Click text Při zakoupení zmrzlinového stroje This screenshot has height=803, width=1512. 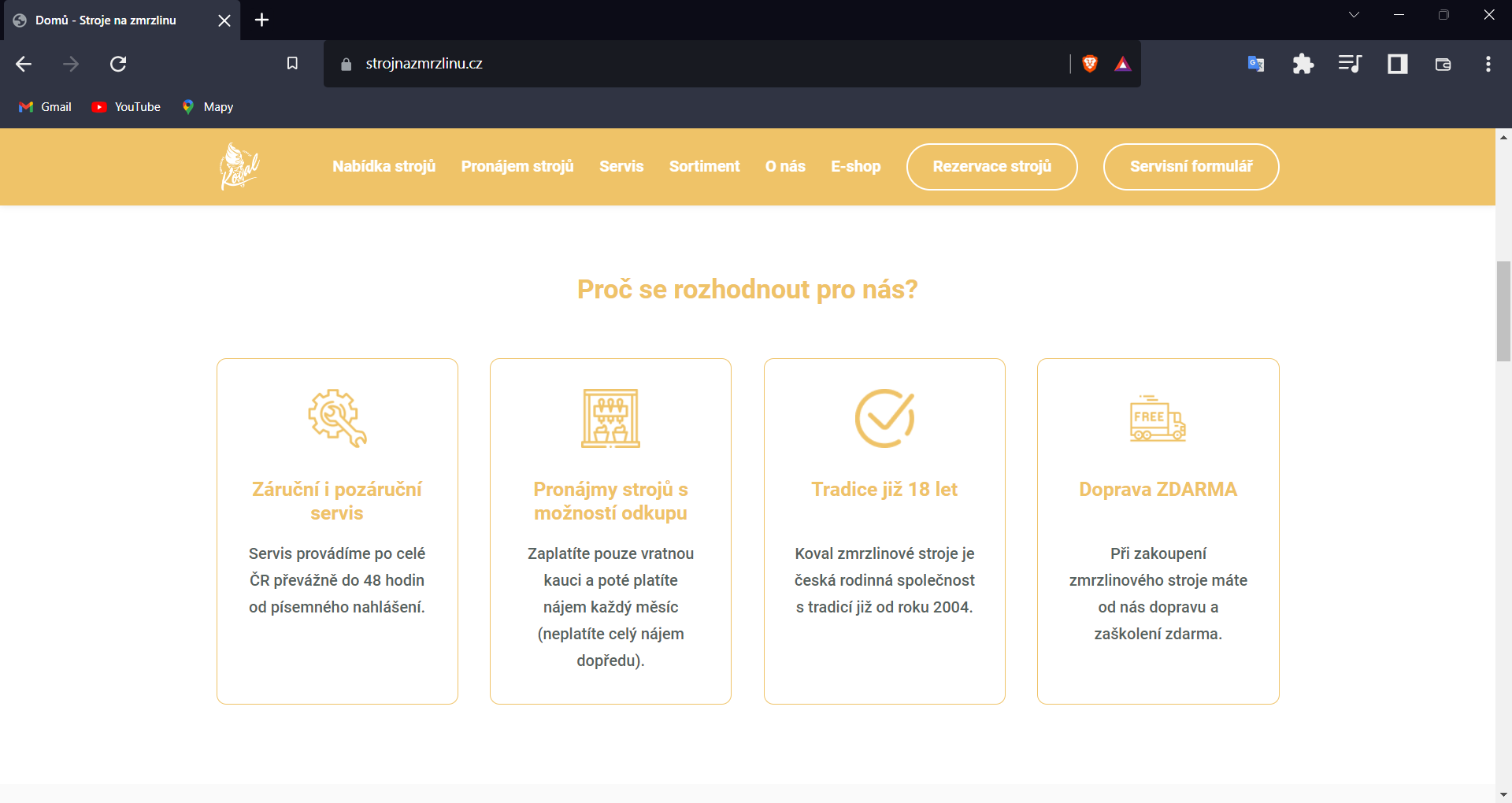point(1158,594)
